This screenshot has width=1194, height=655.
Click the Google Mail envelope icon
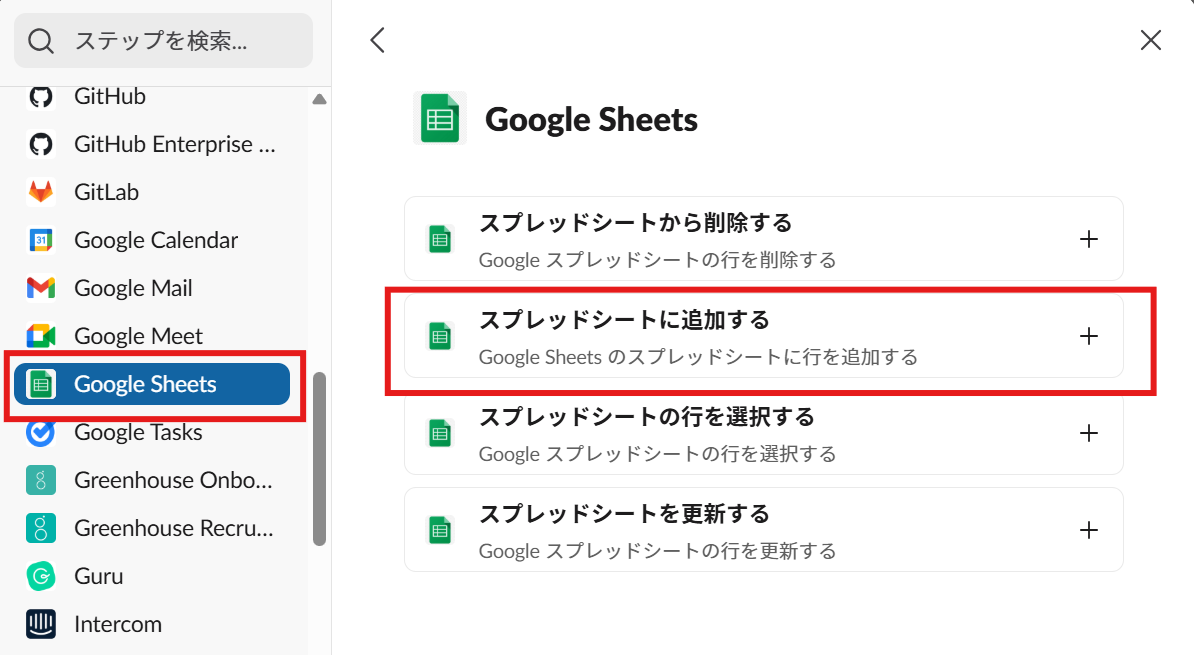(40, 288)
